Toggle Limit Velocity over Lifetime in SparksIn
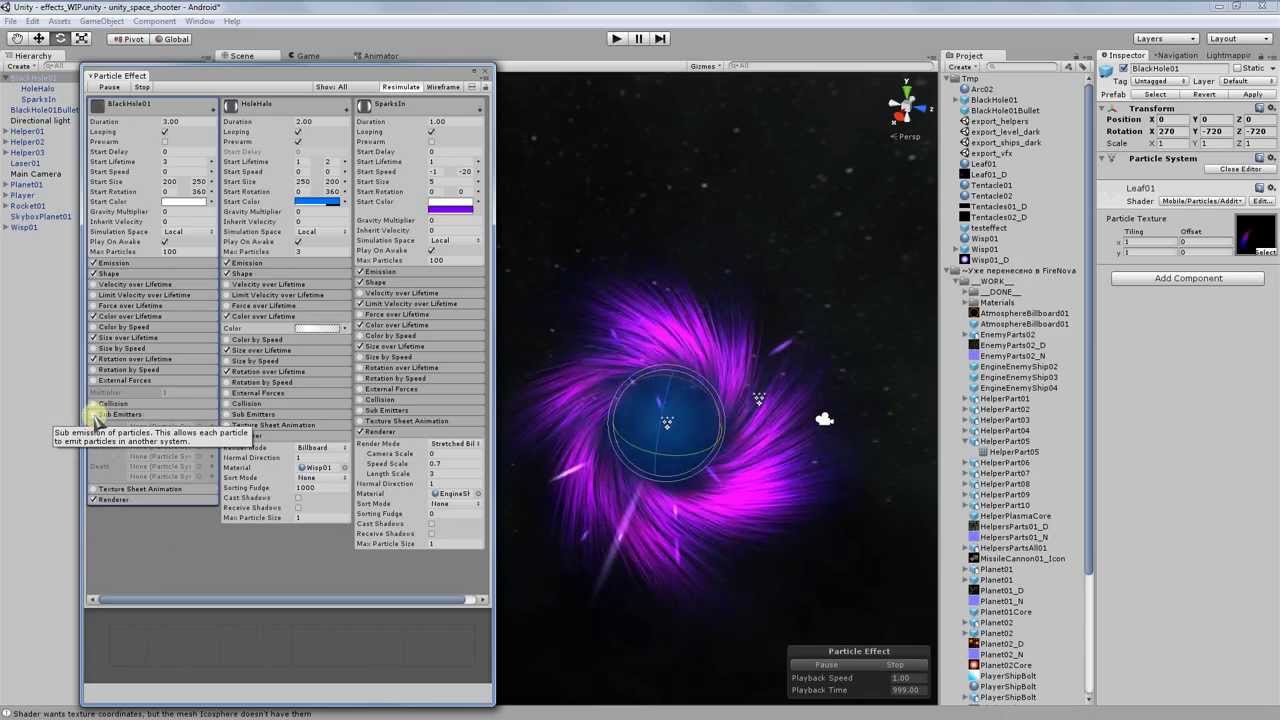Viewport: 1280px width, 720px height. (x=361, y=303)
